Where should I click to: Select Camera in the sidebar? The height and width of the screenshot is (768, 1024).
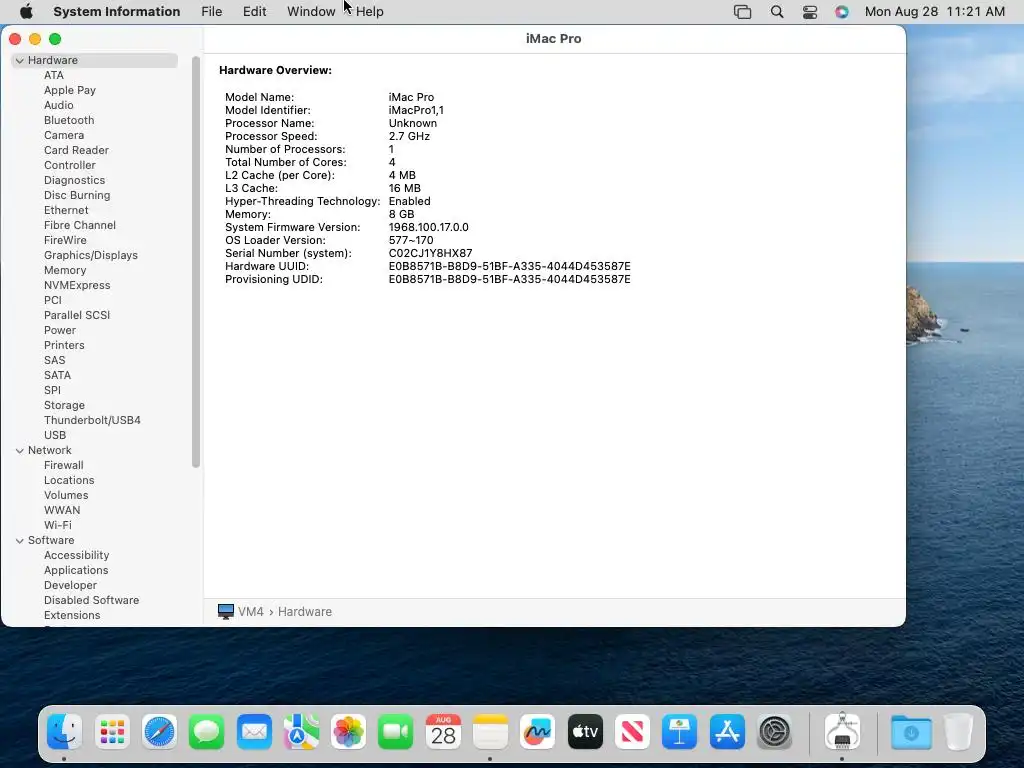[x=64, y=135]
